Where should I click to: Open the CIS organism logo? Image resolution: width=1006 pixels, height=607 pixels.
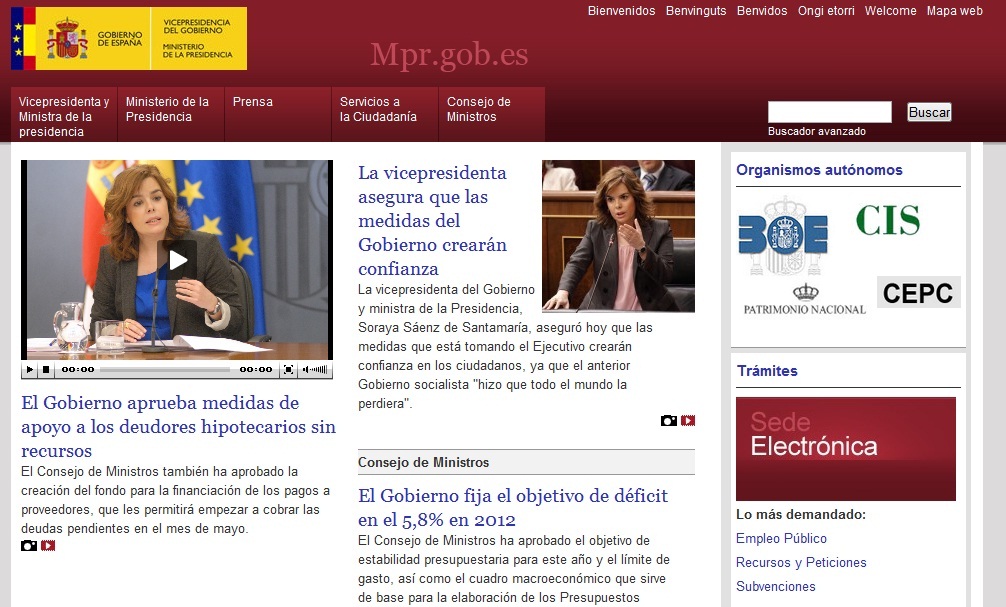[887, 219]
